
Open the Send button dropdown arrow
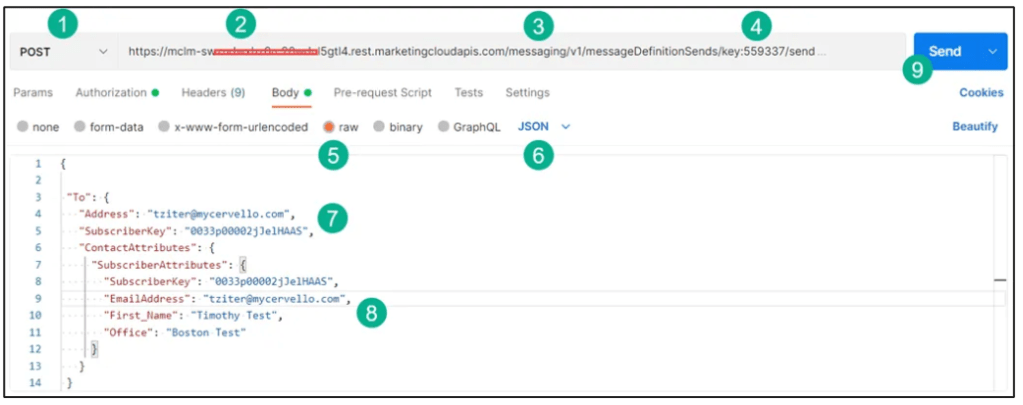click(x=993, y=51)
